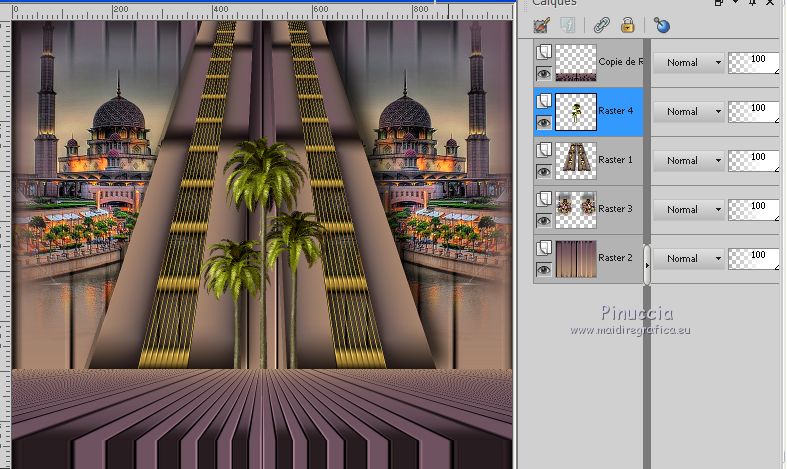Viewport: 787px width, 469px height.
Task: Hide the Raster 1 layer
Action: (544, 172)
